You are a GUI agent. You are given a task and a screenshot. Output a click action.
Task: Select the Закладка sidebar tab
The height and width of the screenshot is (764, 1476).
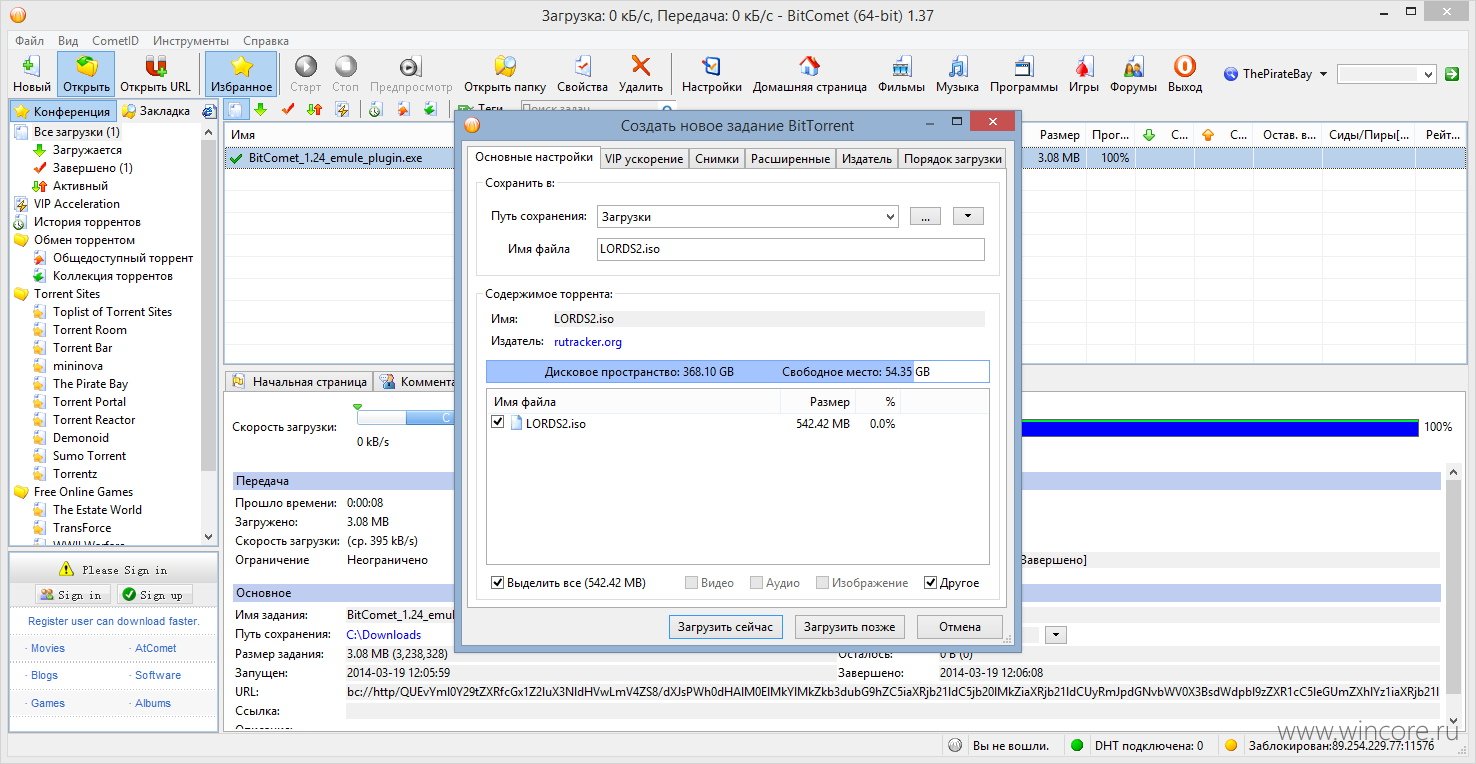pyautogui.click(x=156, y=111)
